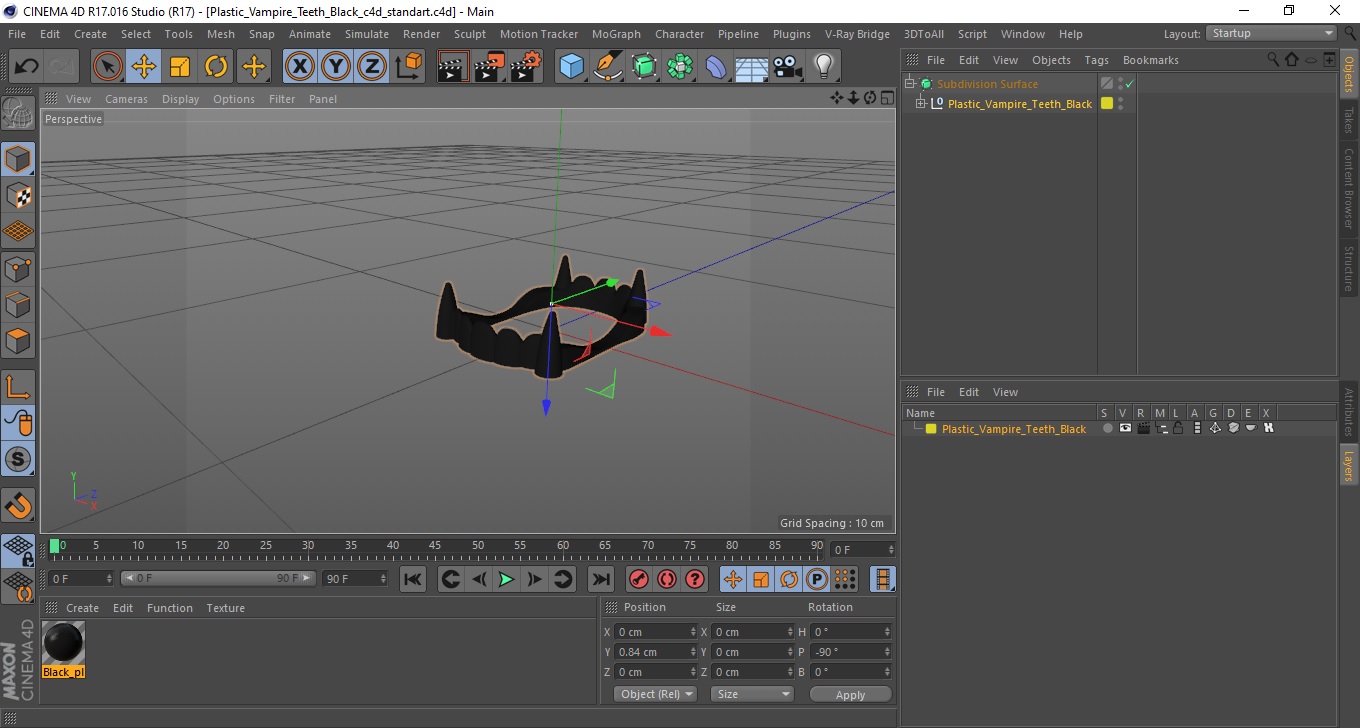Click the Bend deformer icon
This screenshot has height=728, width=1360.
716,67
